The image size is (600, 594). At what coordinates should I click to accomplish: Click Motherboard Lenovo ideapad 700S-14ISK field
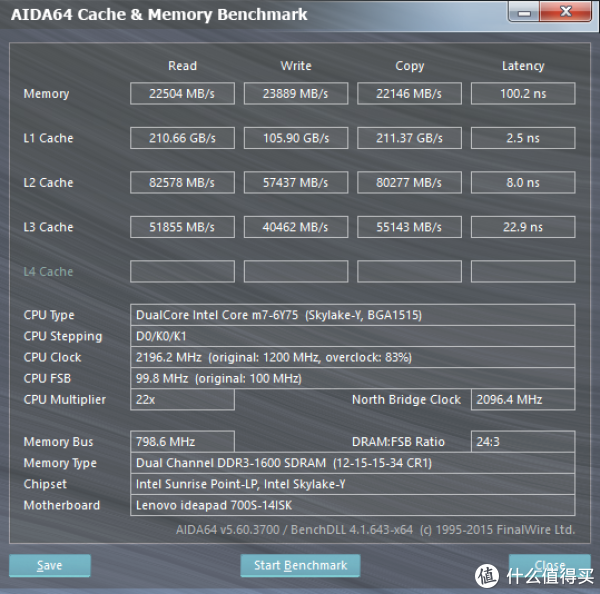352,505
